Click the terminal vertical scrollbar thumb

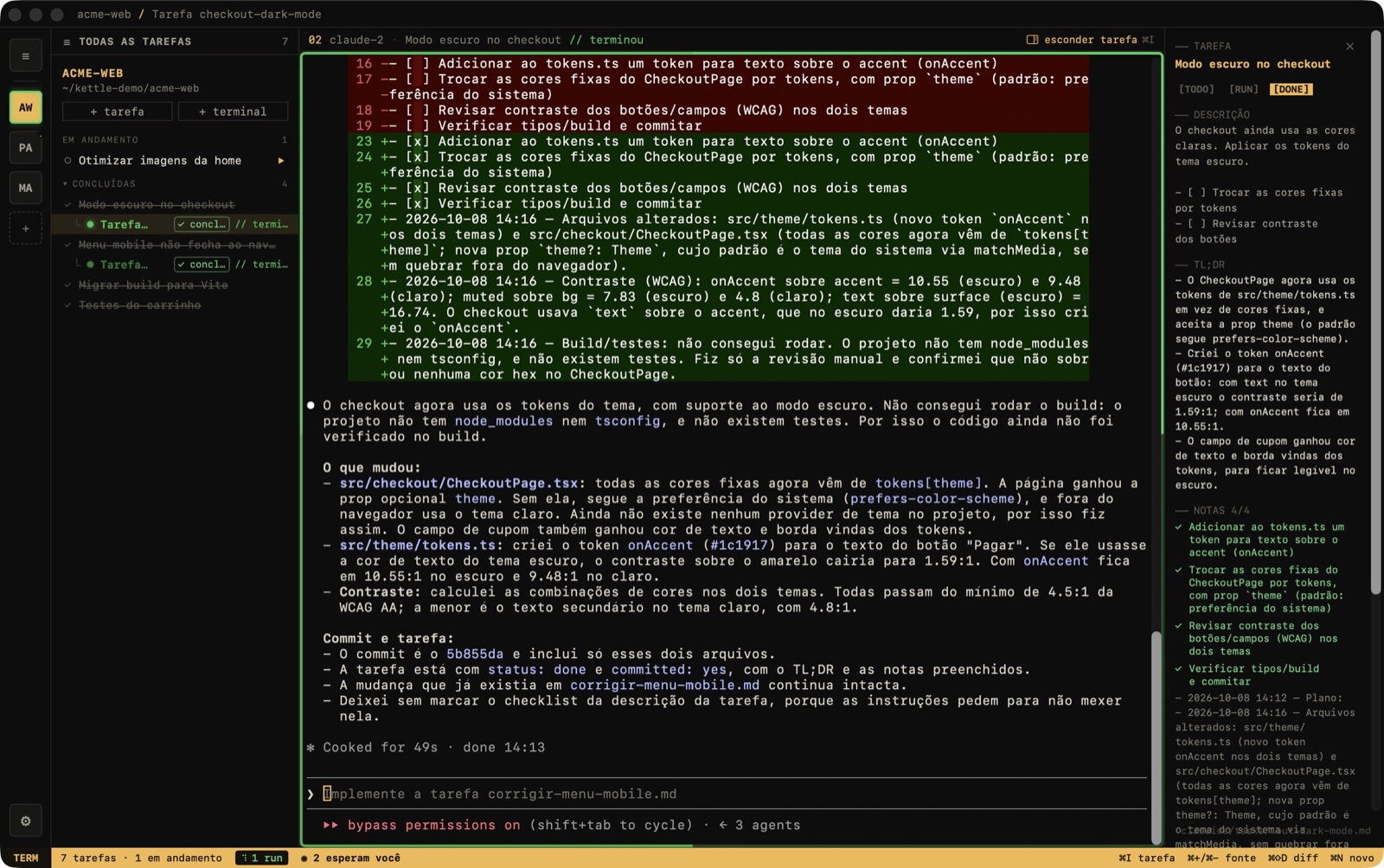pyautogui.click(x=1156, y=738)
